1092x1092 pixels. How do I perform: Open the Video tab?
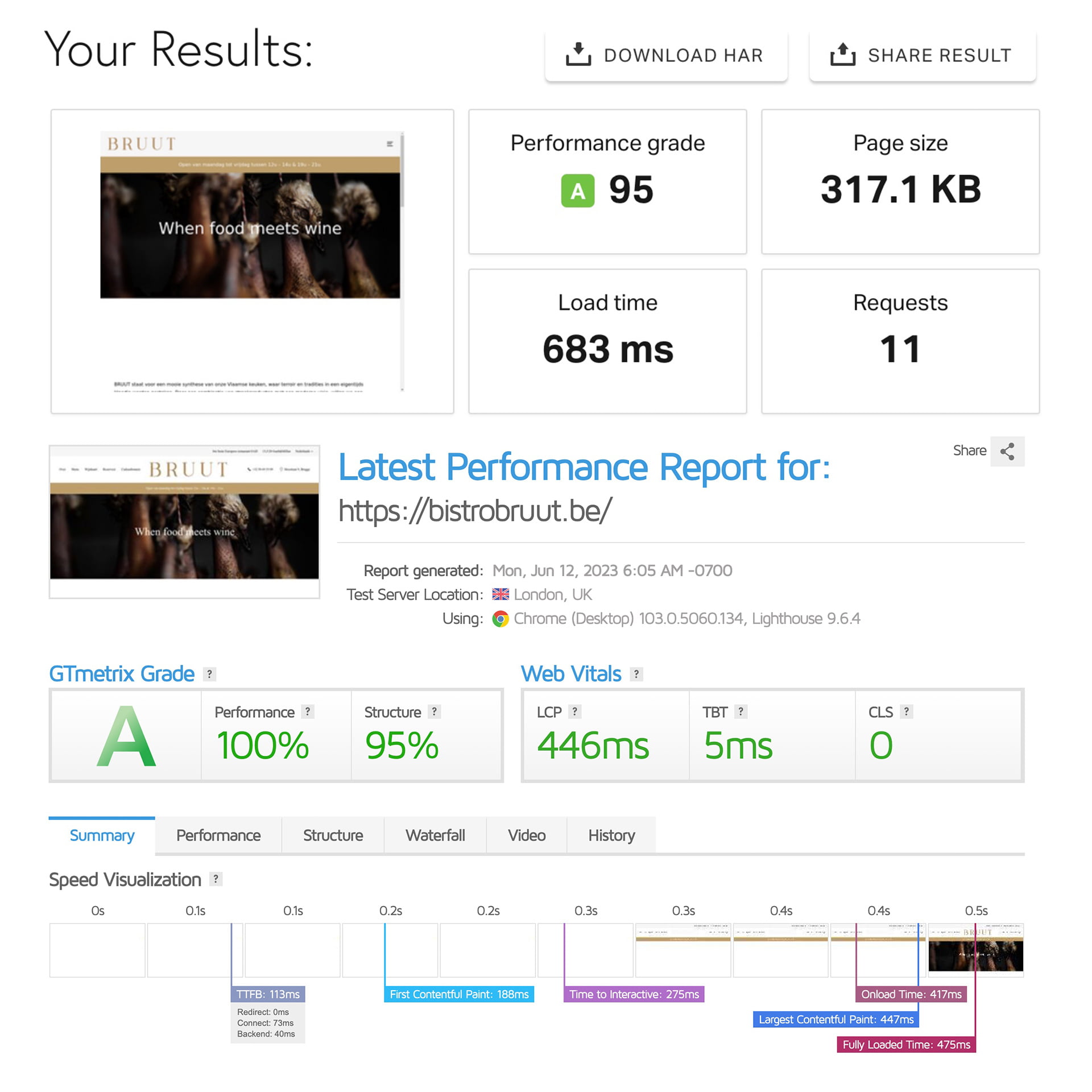pos(527,835)
